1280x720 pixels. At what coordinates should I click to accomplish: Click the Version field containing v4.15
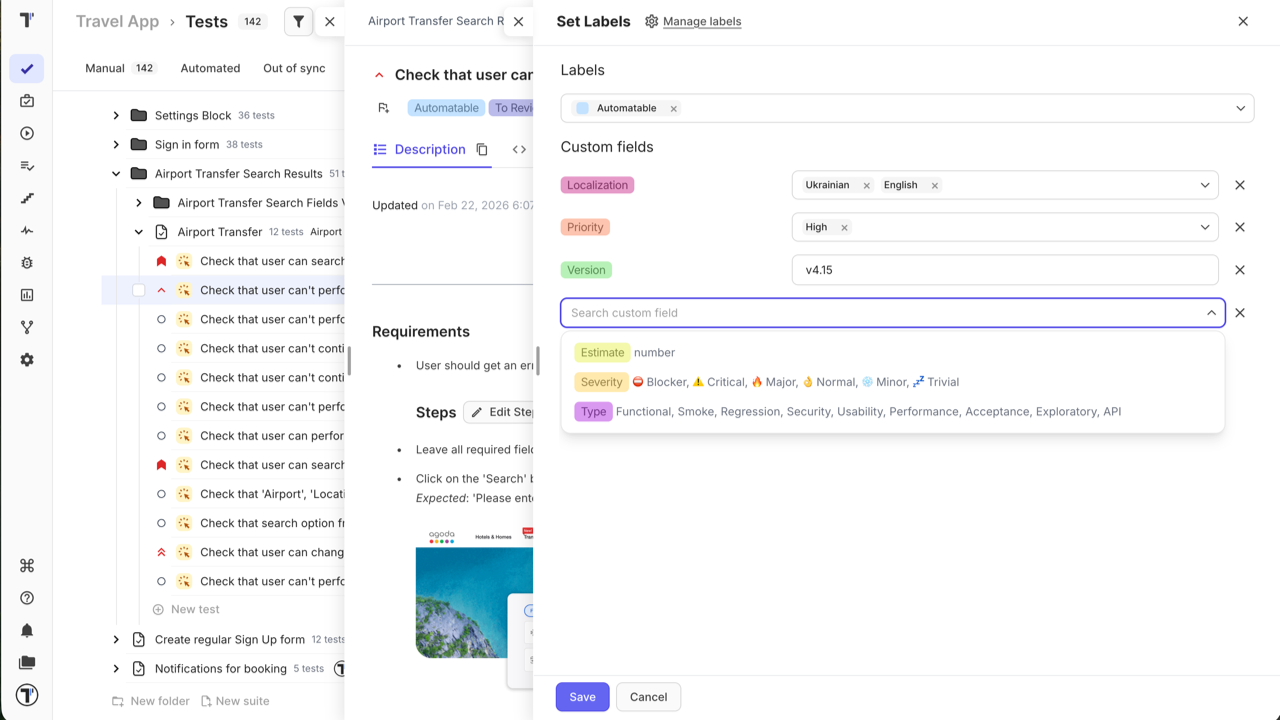(x=1005, y=270)
